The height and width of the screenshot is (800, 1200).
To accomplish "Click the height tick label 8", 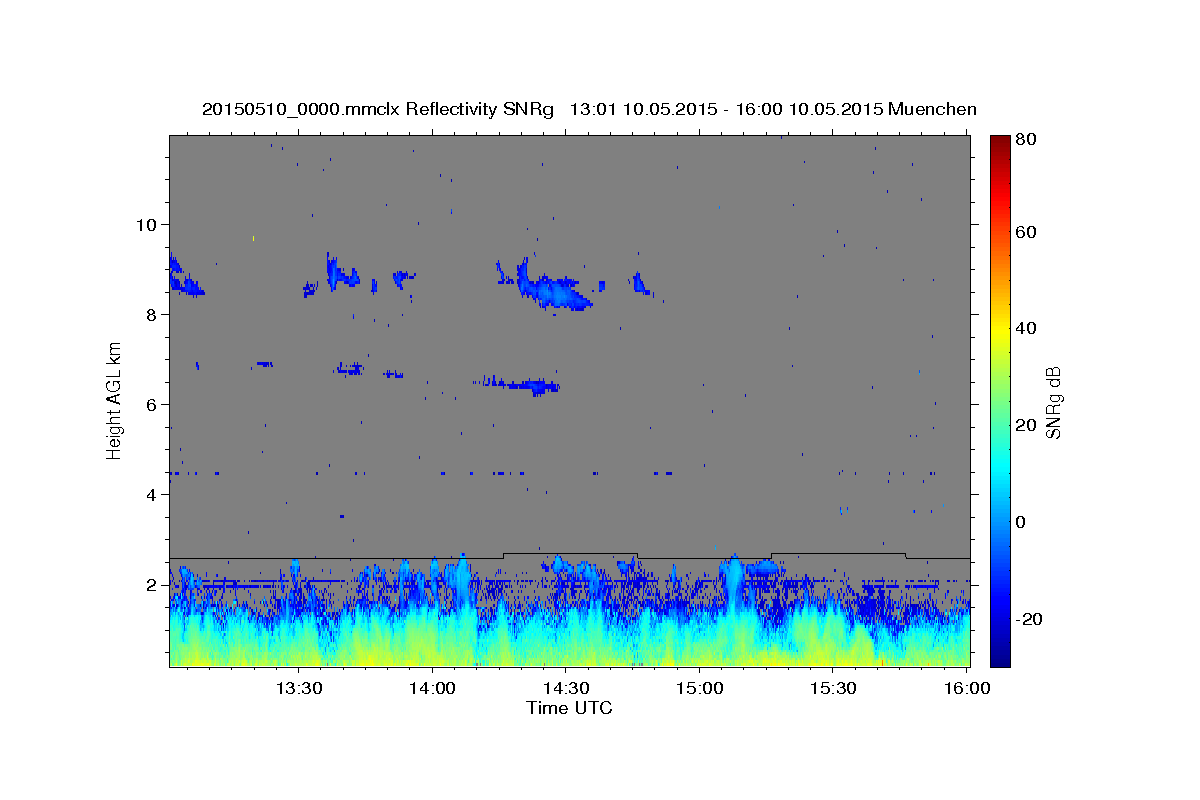I will (149, 314).
